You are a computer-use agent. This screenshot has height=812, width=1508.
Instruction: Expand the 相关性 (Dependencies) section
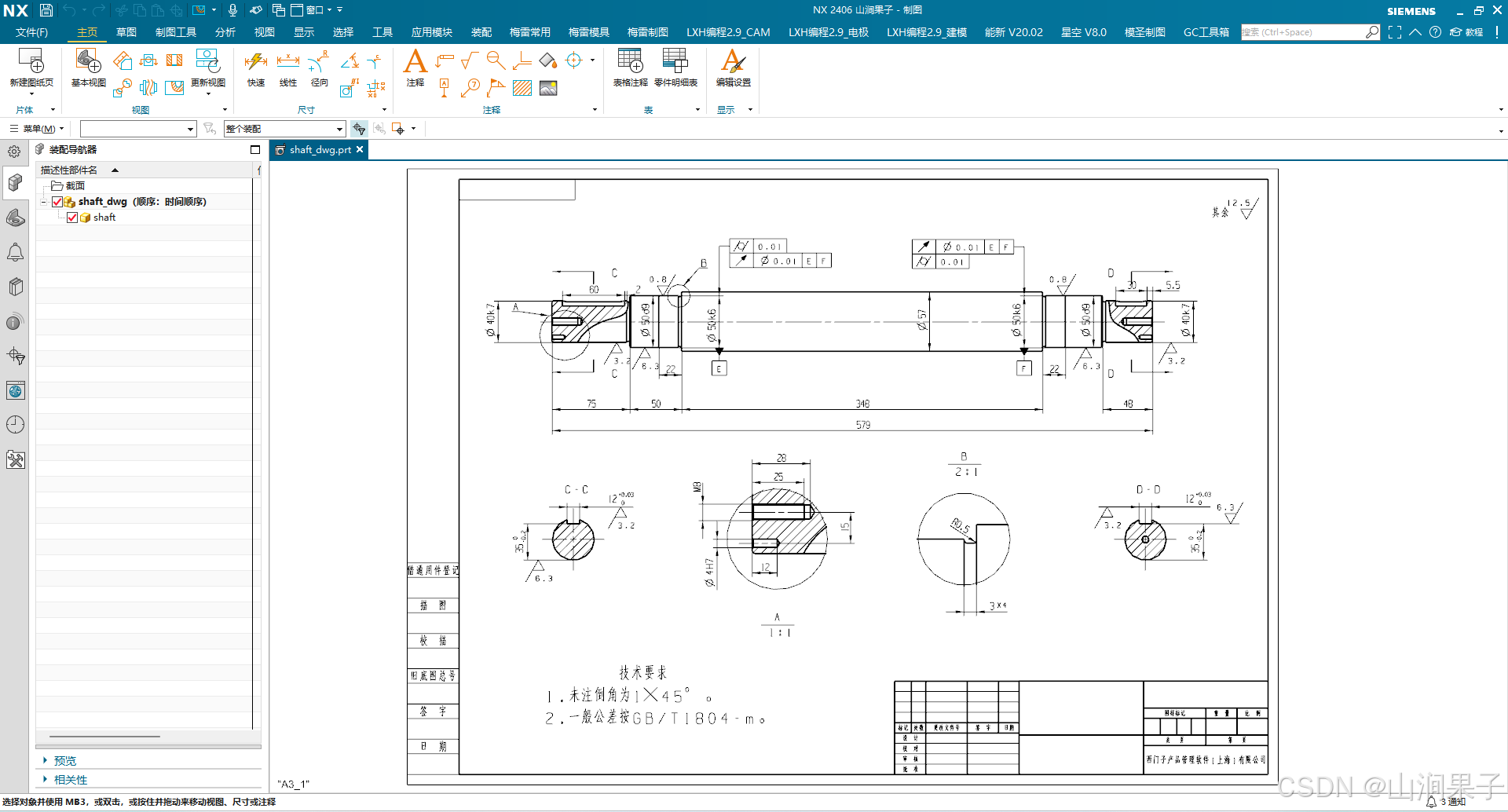(x=46, y=779)
